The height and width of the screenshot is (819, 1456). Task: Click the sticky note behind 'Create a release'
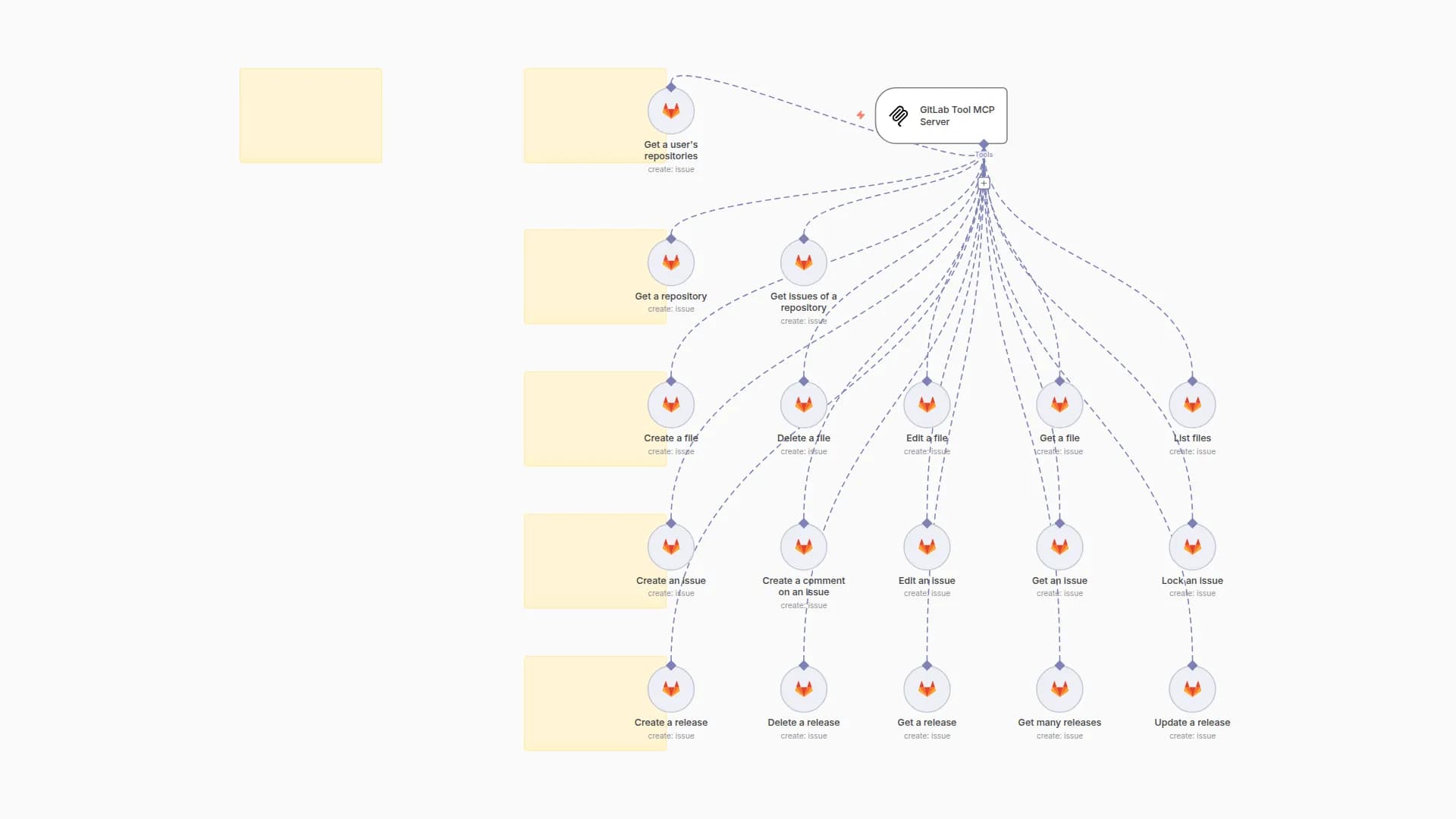[584, 703]
